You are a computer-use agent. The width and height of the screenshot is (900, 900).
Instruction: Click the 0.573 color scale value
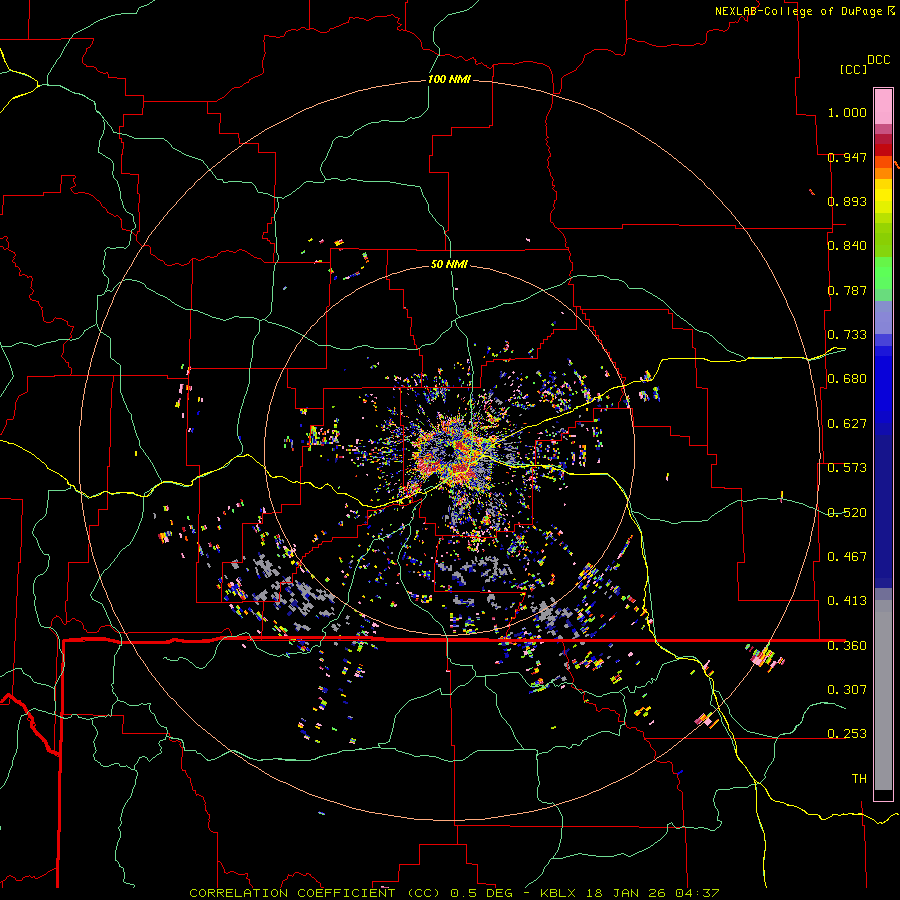click(x=847, y=468)
